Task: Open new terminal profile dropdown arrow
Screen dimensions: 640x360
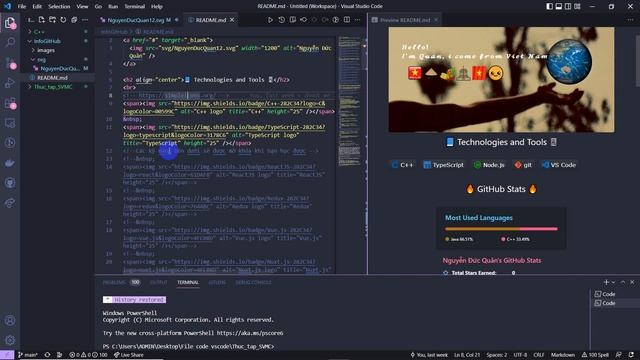Action: coord(613,282)
